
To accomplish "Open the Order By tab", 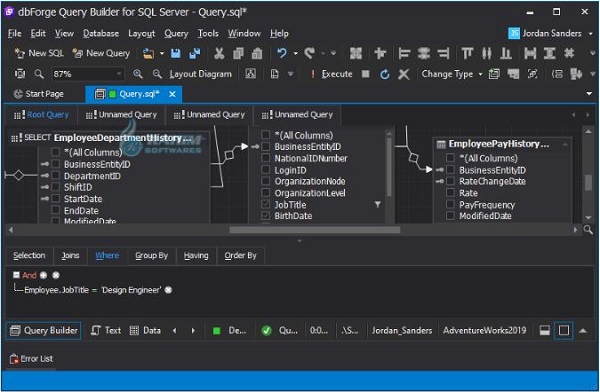I will pyautogui.click(x=240, y=255).
